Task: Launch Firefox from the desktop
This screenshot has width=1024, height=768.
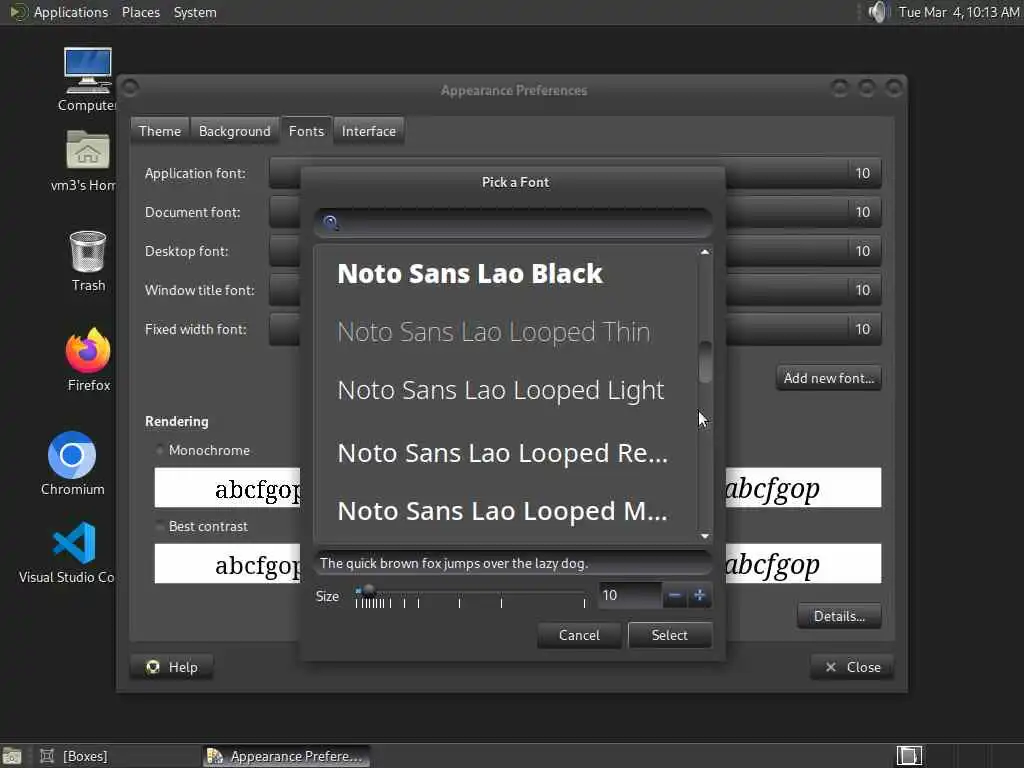Action: (x=88, y=359)
